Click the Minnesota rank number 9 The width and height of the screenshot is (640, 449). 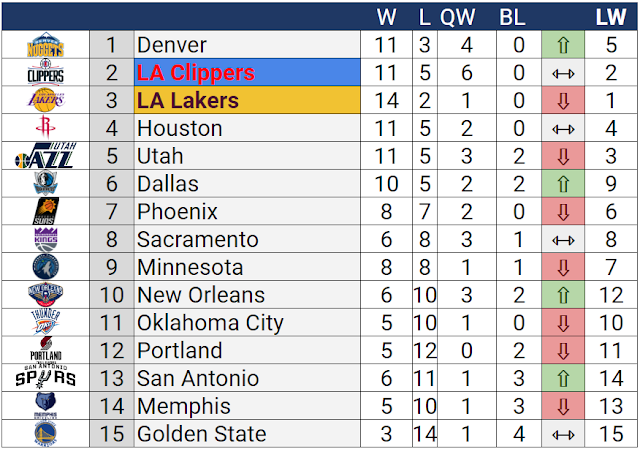coord(112,267)
